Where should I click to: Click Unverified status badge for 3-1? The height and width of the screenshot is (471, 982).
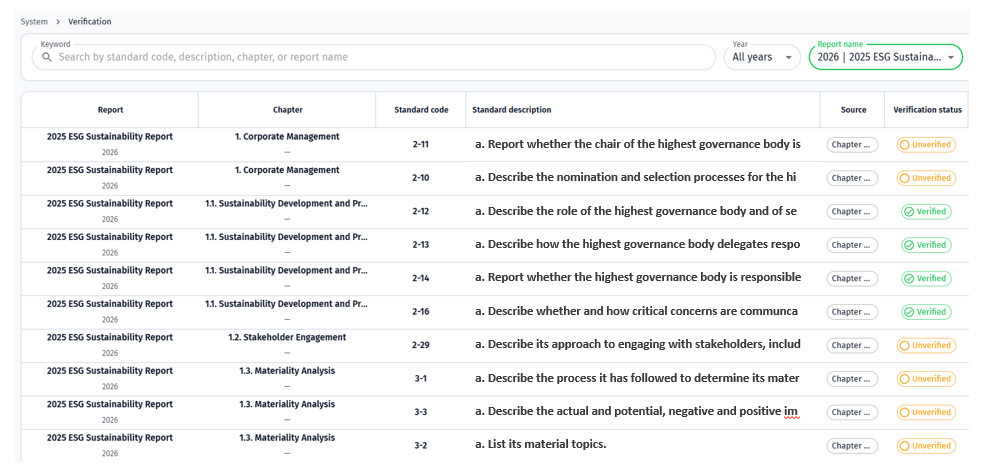tap(926, 379)
